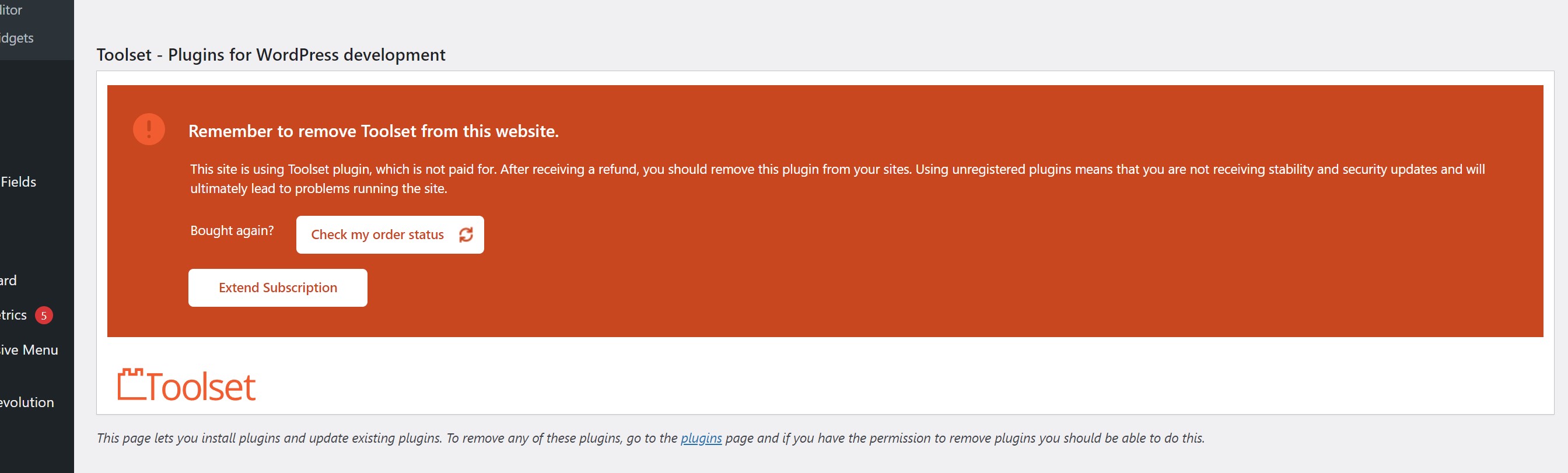The width and height of the screenshot is (1568, 473).
Task: Click the "Toolset - Plugins for WordPress development" heading
Action: tap(271, 55)
